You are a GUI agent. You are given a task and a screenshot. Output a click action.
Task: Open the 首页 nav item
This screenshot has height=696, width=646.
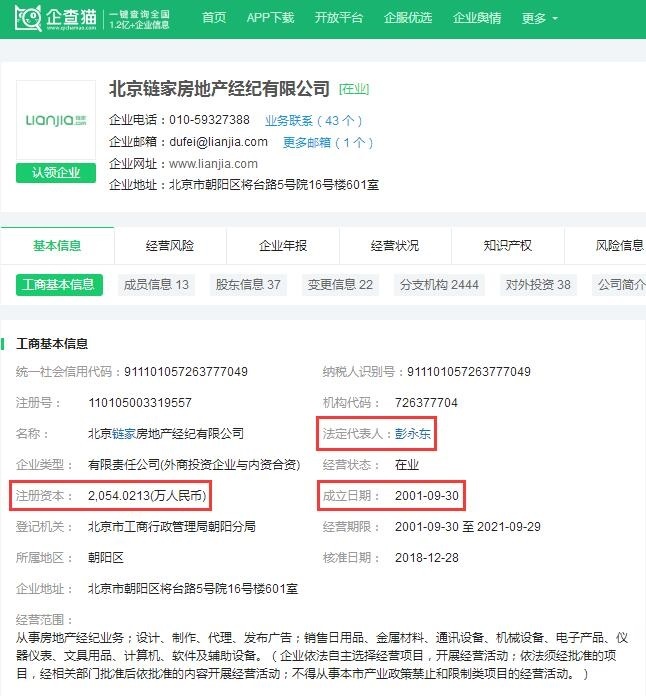tap(214, 18)
